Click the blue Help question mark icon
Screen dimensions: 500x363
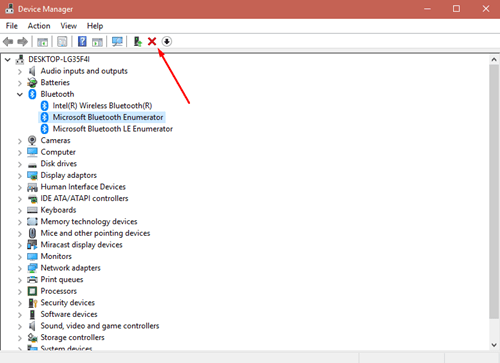pos(82,42)
